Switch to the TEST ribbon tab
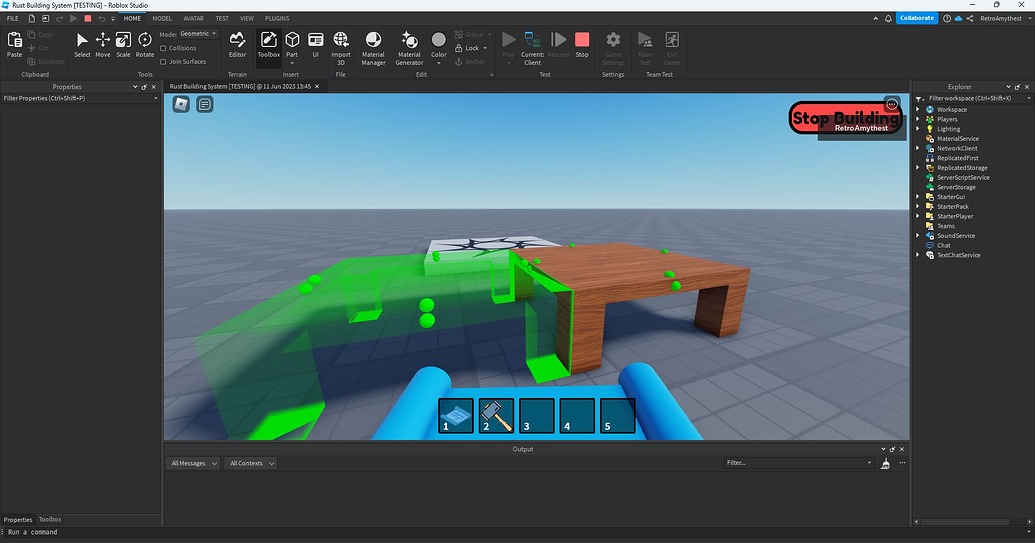Image resolution: width=1035 pixels, height=543 pixels. (x=222, y=18)
